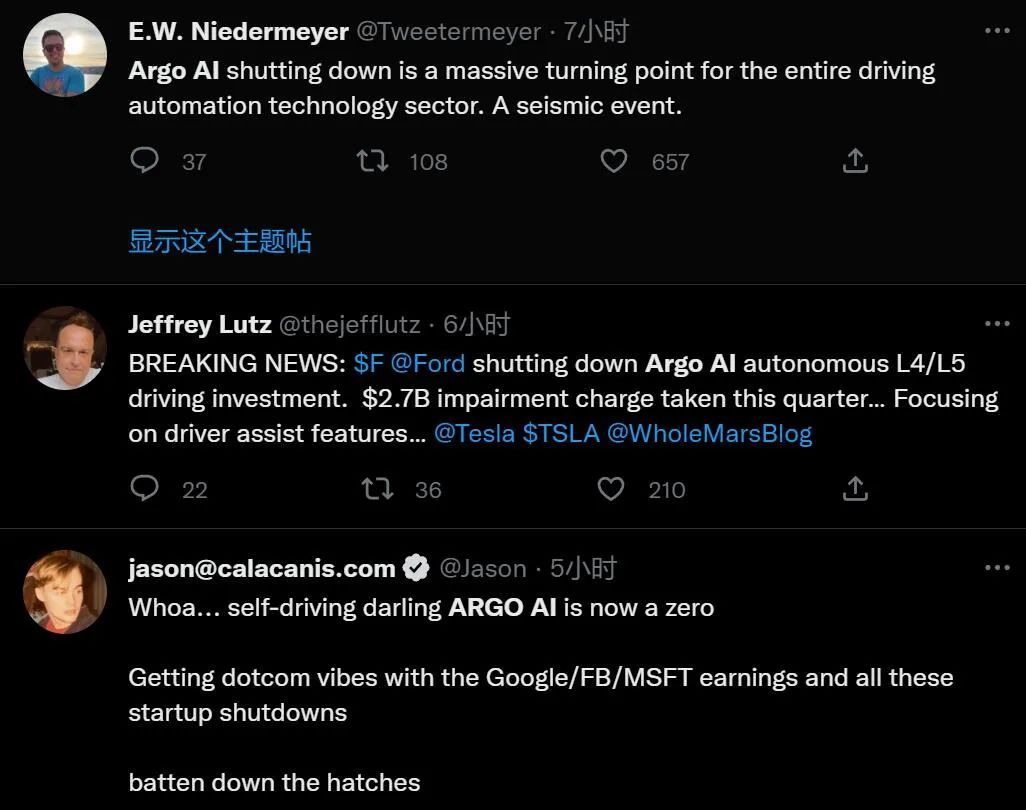Reply to E.W. Niedermeyer's Argo AI tweet
This screenshot has height=810, width=1026.
tap(145, 160)
